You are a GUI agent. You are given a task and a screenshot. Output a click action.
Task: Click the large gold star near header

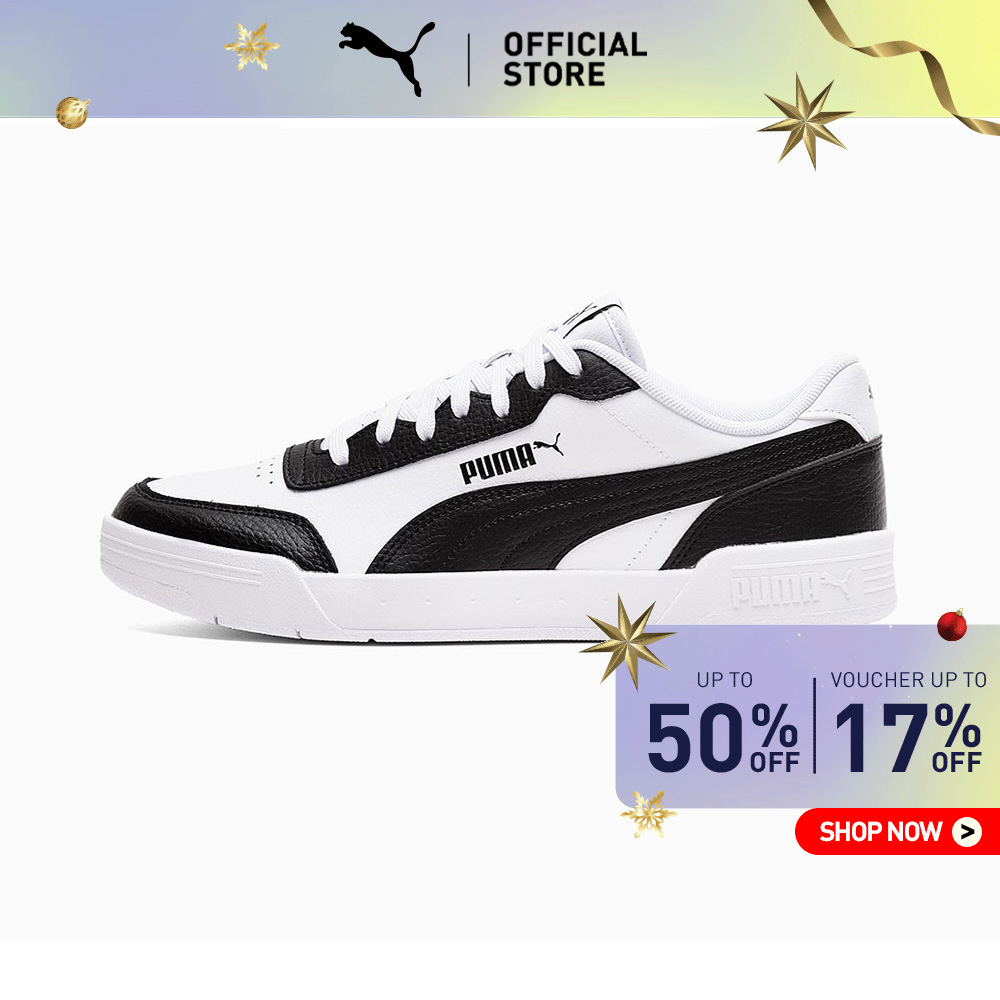pyautogui.click(x=805, y=121)
